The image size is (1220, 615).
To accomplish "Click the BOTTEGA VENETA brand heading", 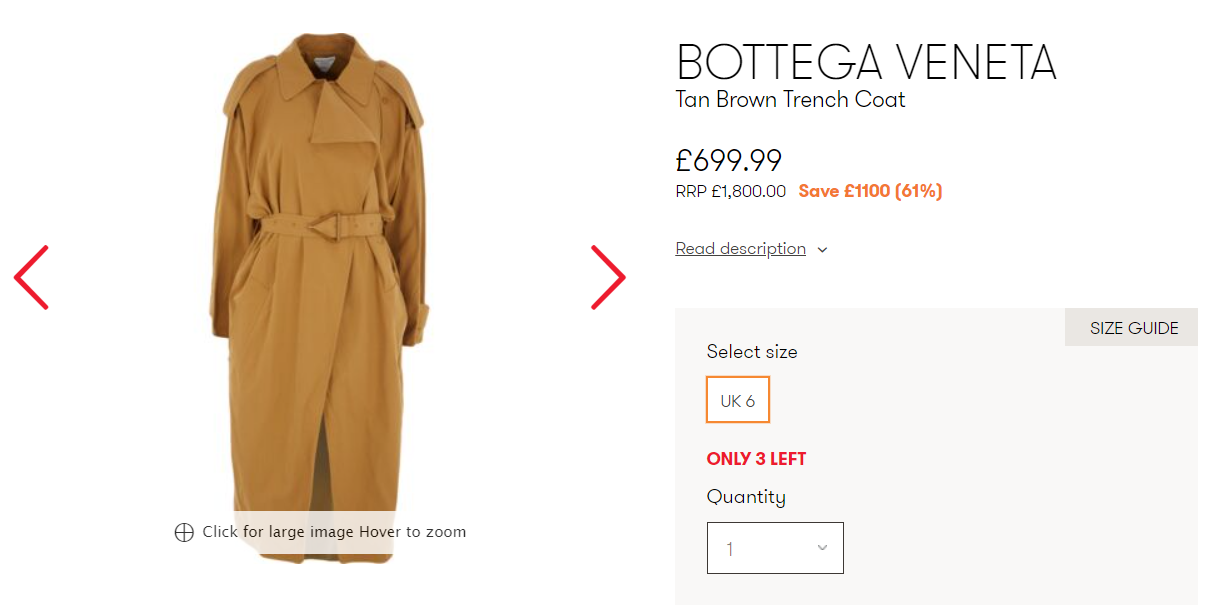I will tap(866, 62).
